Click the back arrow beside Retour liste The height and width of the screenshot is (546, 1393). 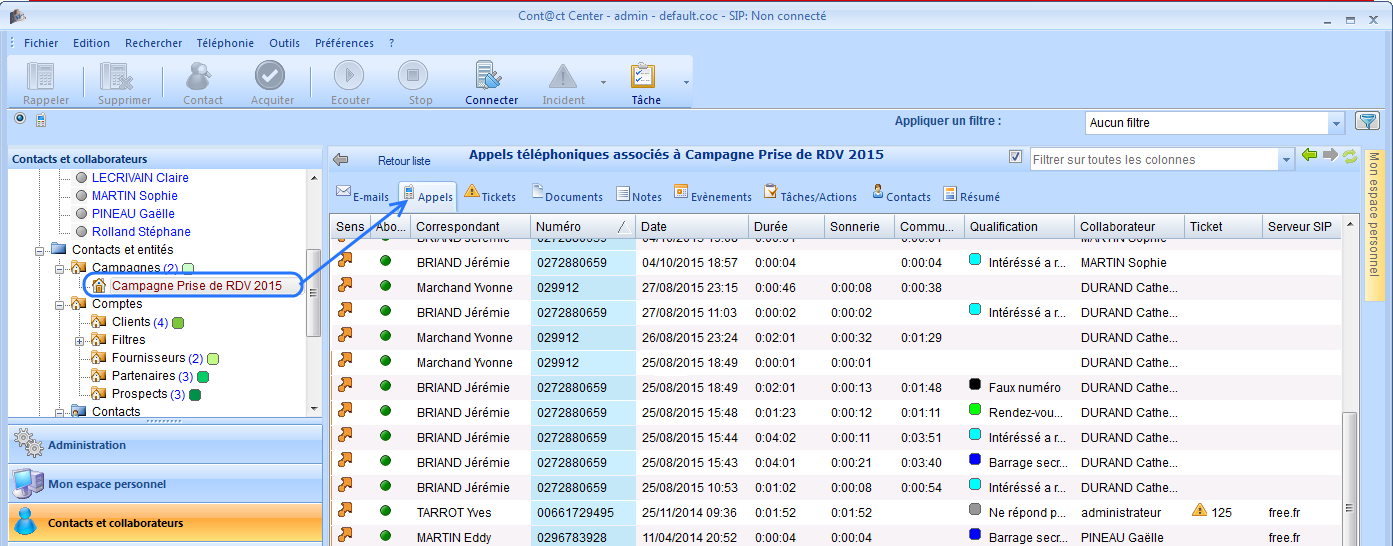(x=341, y=160)
